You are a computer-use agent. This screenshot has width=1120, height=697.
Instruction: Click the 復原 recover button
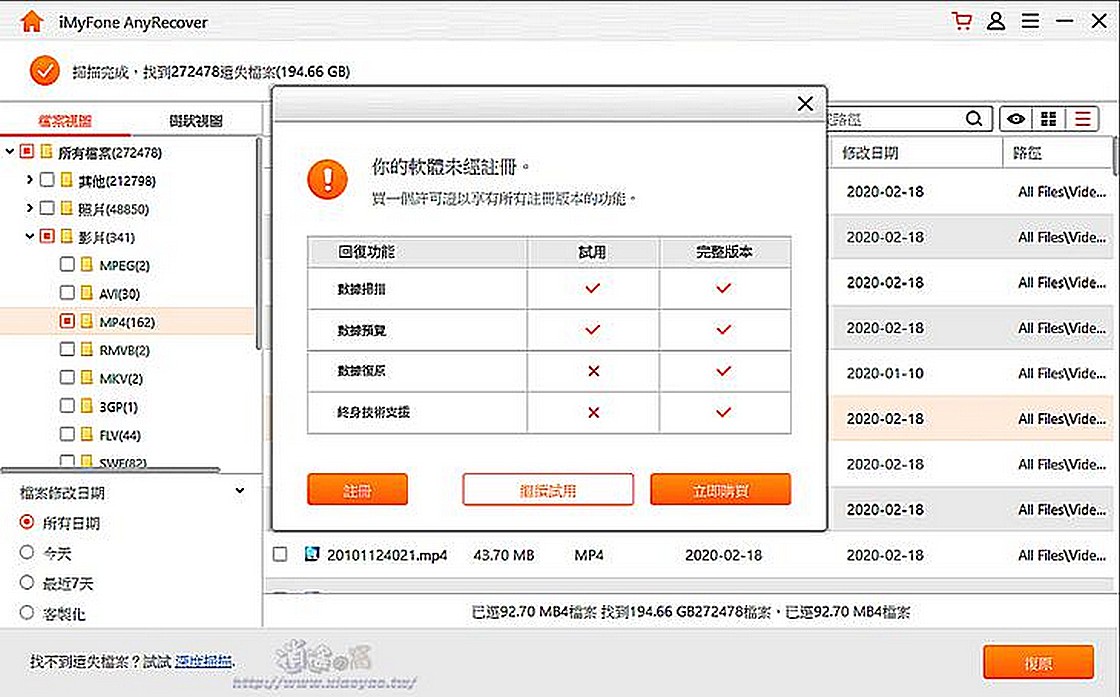[x=1039, y=663]
